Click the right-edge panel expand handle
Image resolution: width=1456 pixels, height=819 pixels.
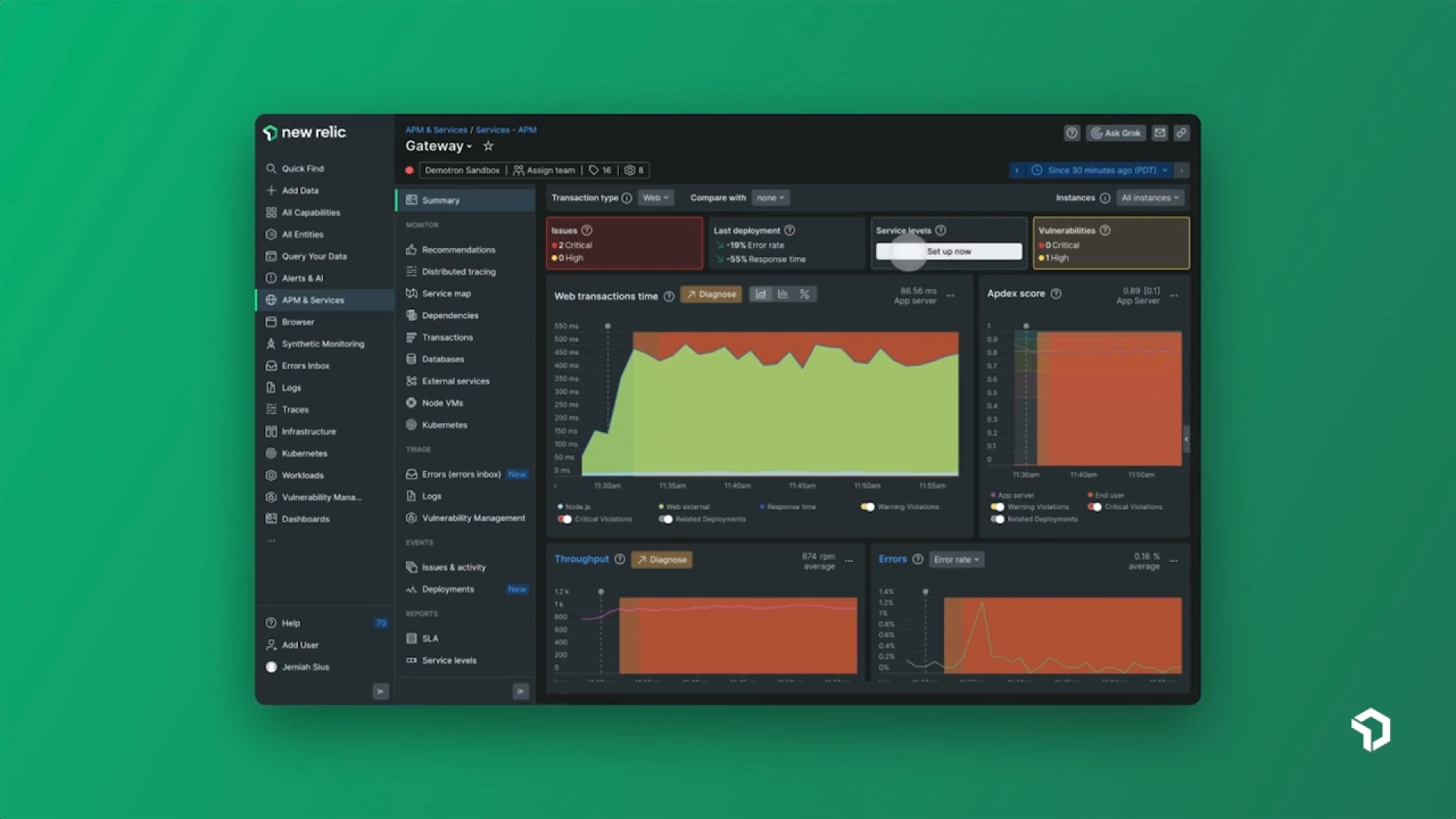click(x=1186, y=439)
